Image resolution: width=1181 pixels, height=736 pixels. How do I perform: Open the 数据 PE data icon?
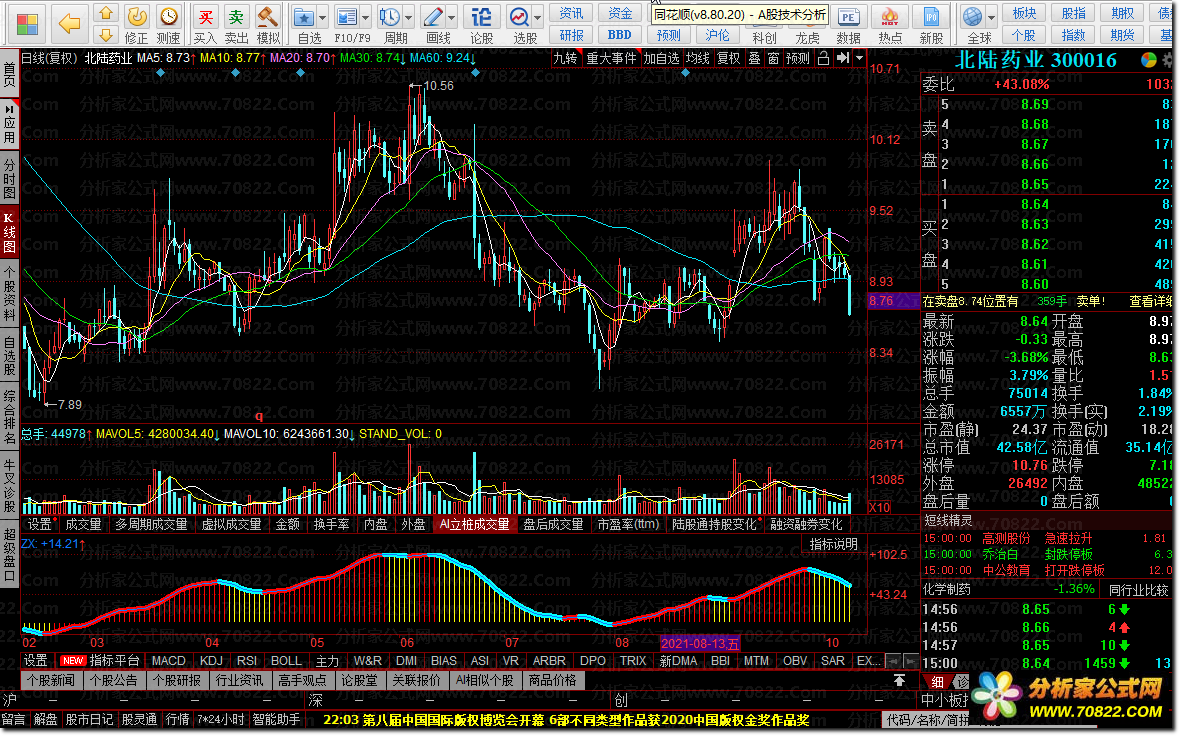click(x=848, y=24)
